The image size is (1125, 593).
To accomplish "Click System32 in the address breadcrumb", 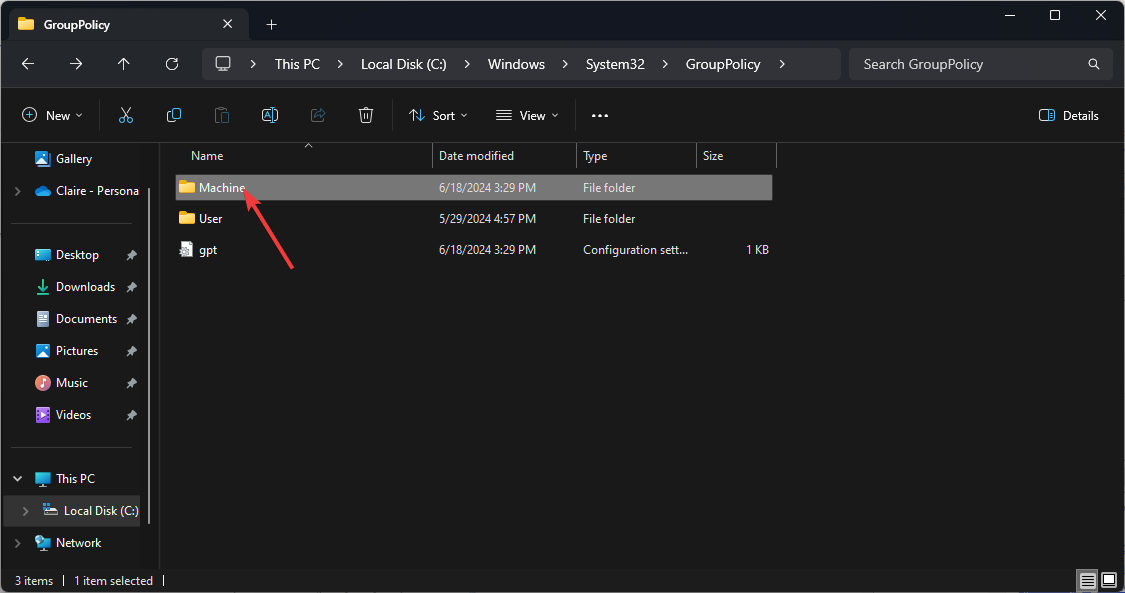I will pos(615,64).
